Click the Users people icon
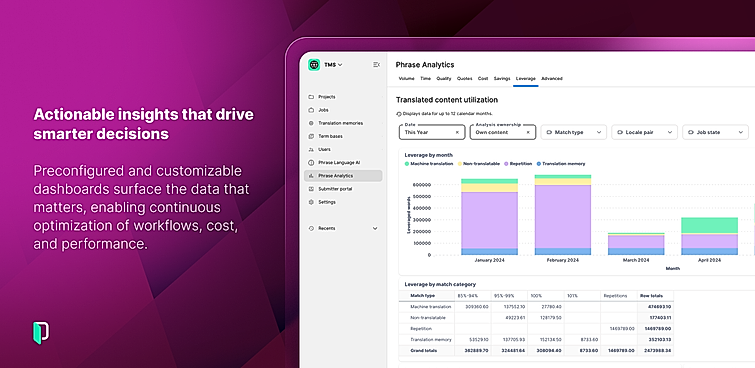This screenshot has height=368, width=755. pos(311,149)
